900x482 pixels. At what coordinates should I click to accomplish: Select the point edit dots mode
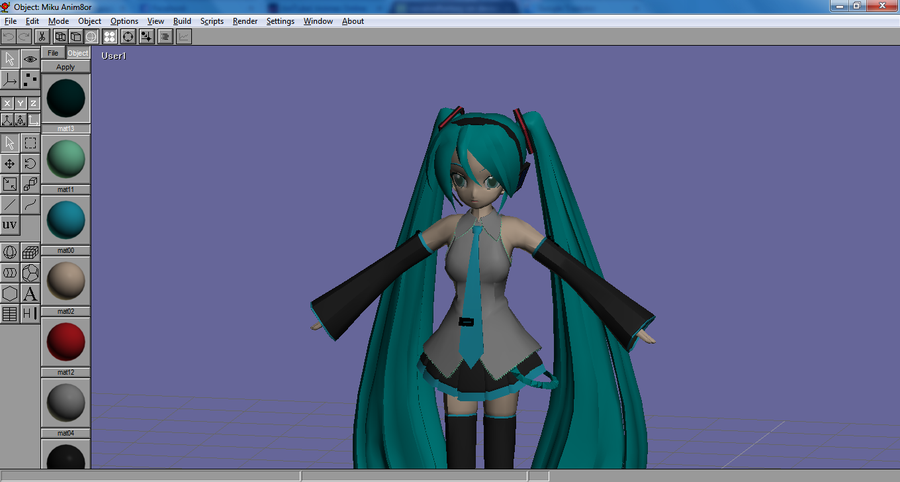click(x=30, y=79)
